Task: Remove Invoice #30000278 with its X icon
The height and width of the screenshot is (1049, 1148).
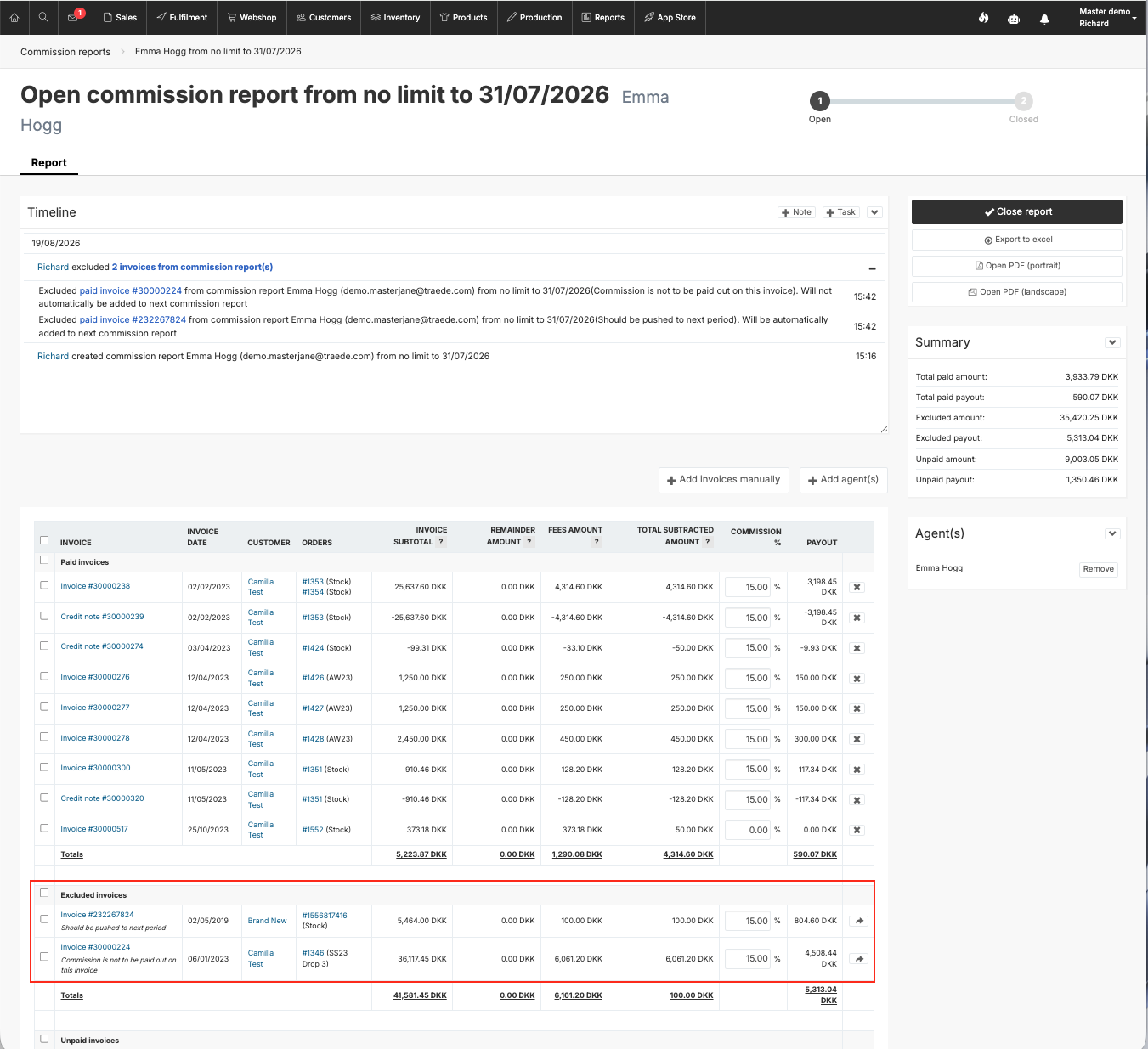Action: pyautogui.click(x=857, y=739)
